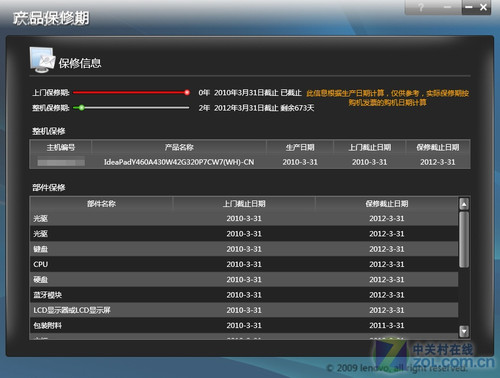Click CPU row's 2012-3-31 warranty end date
The height and width of the screenshot is (378, 500).
coord(387,264)
